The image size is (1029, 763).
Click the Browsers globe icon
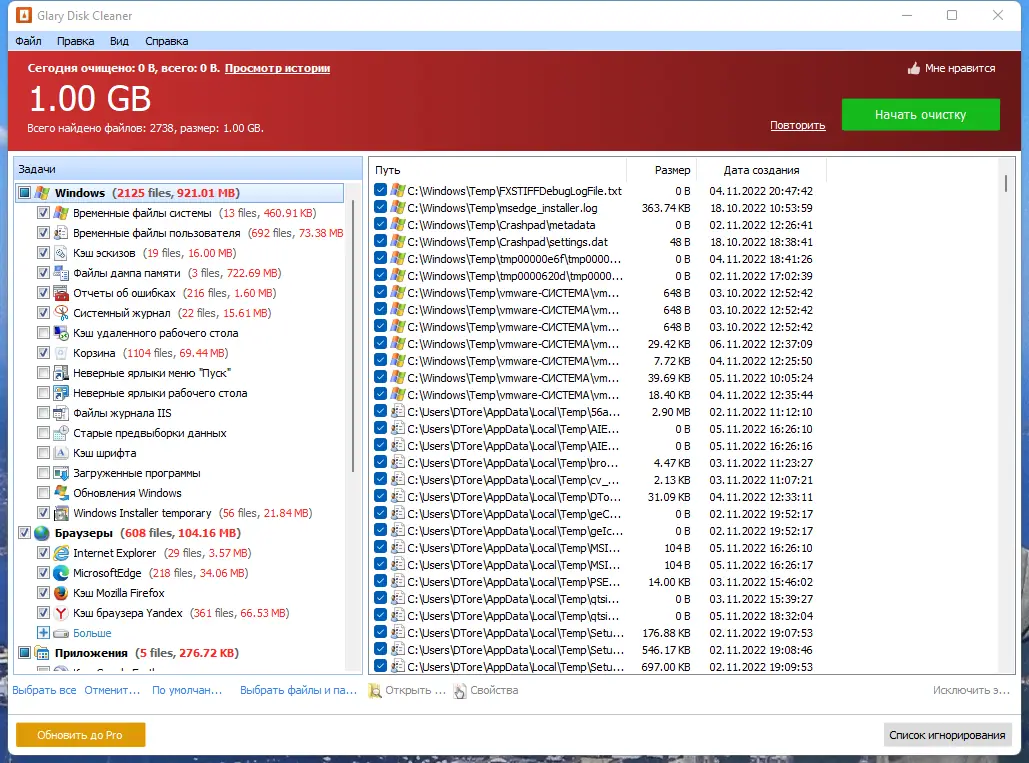coord(42,533)
